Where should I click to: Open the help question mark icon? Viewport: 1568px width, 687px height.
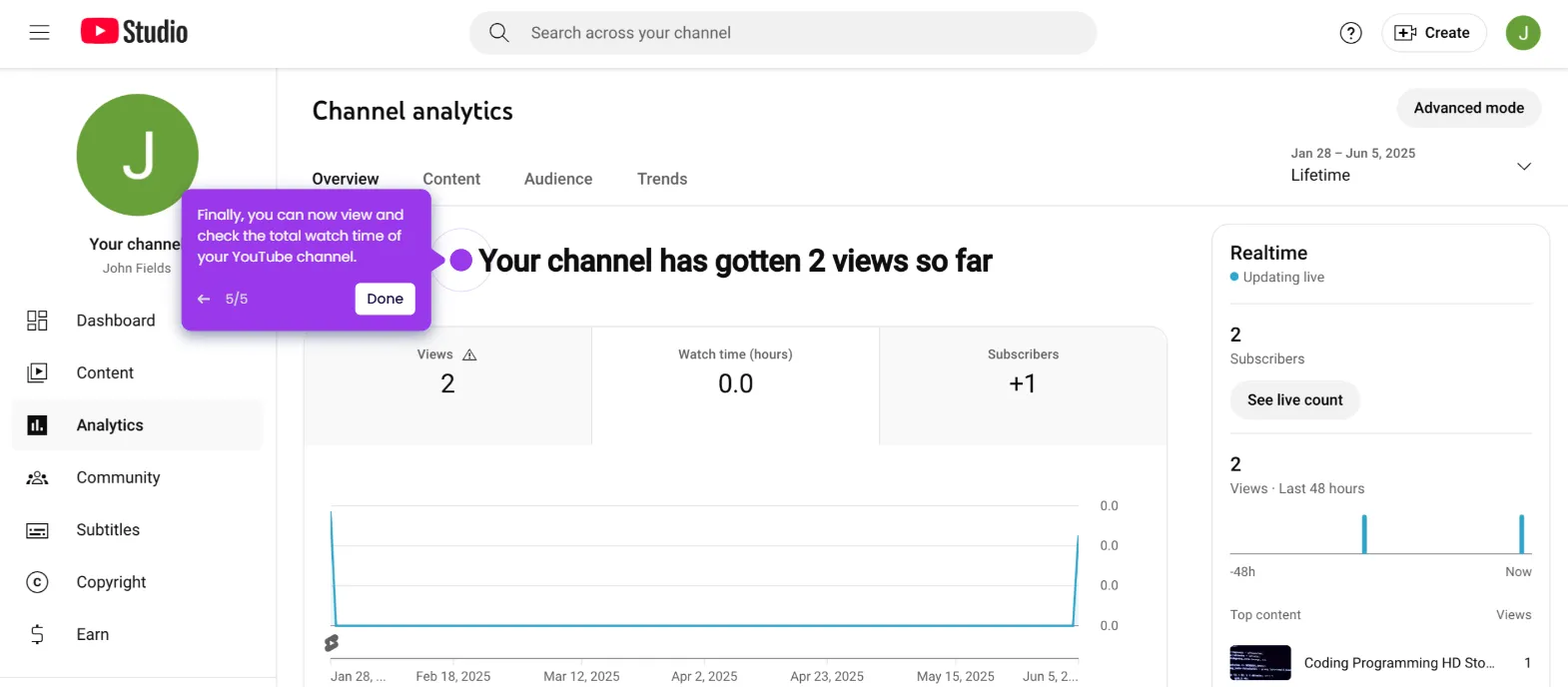(x=1350, y=33)
